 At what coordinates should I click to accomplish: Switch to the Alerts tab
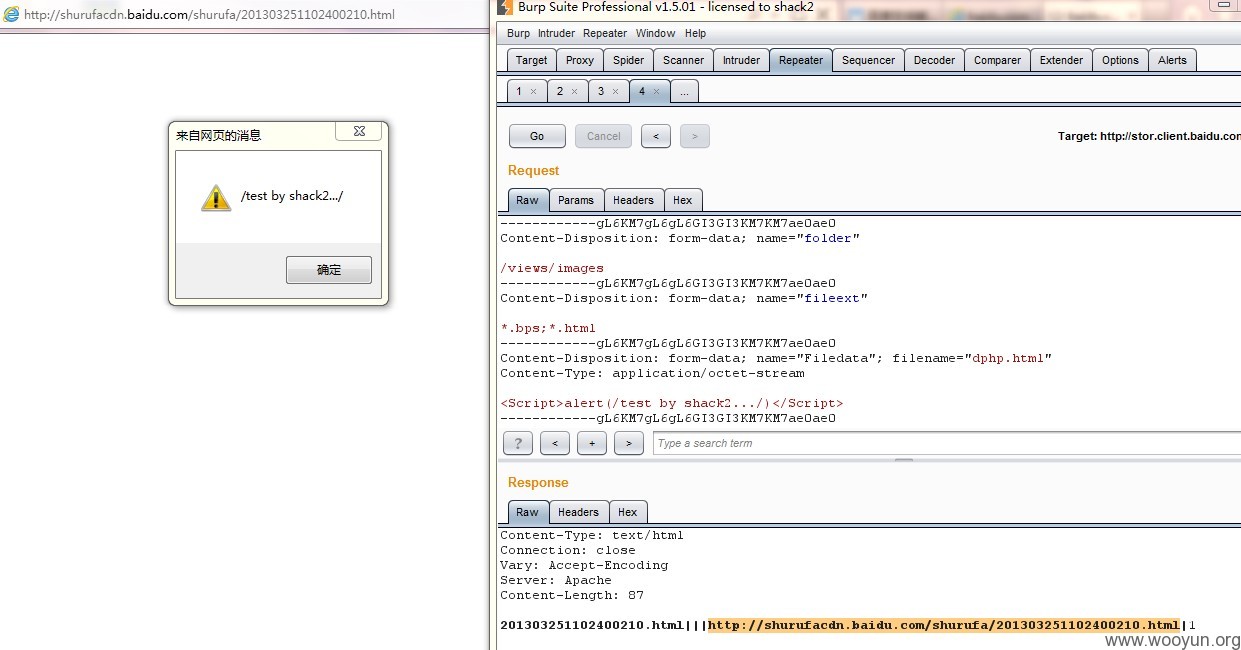(1172, 60)
